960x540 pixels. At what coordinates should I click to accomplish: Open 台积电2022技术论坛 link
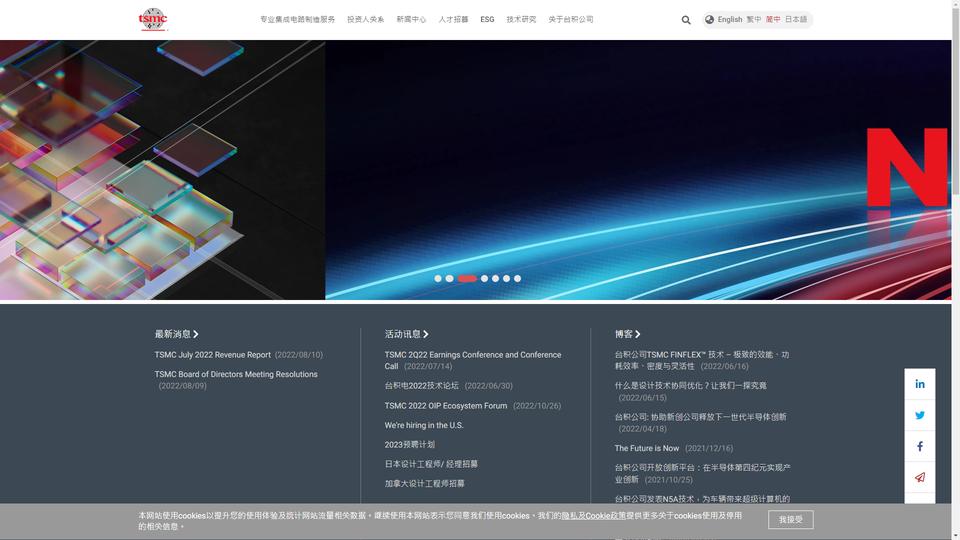(421, 386)
